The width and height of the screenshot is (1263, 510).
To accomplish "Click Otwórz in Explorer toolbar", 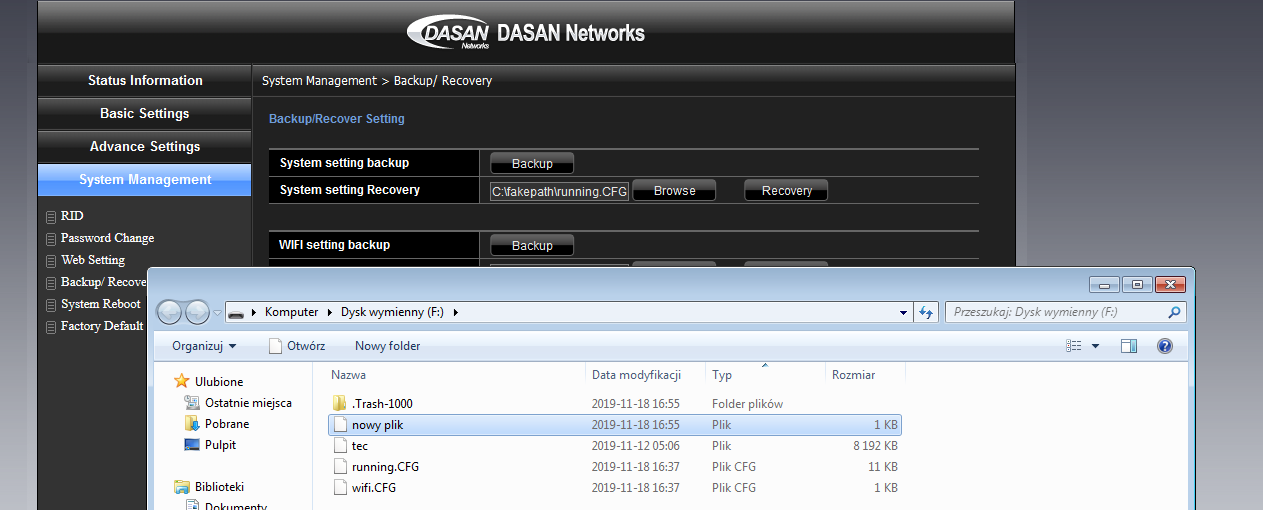I will pyautogui.click(x=296, y=346).
